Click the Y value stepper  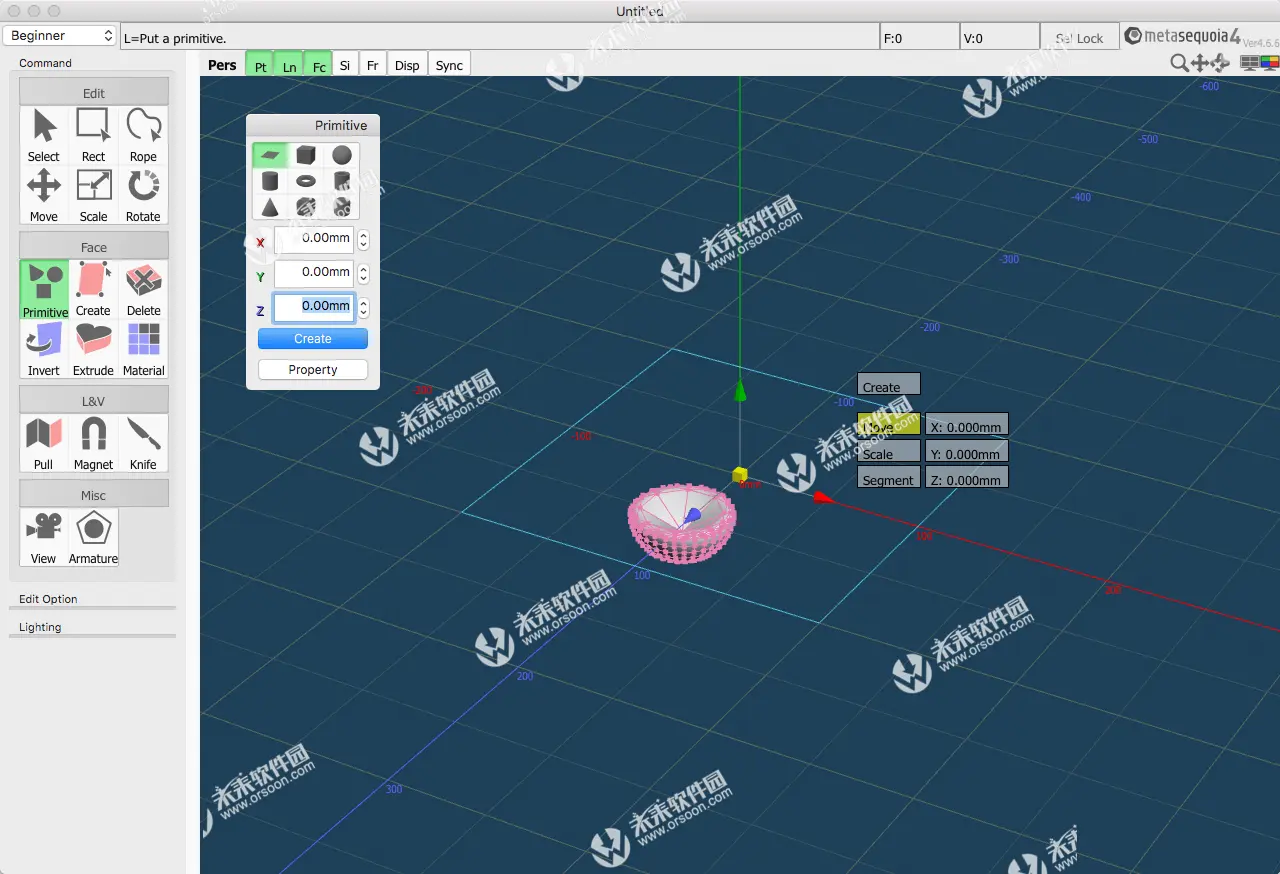coord(363,274)
